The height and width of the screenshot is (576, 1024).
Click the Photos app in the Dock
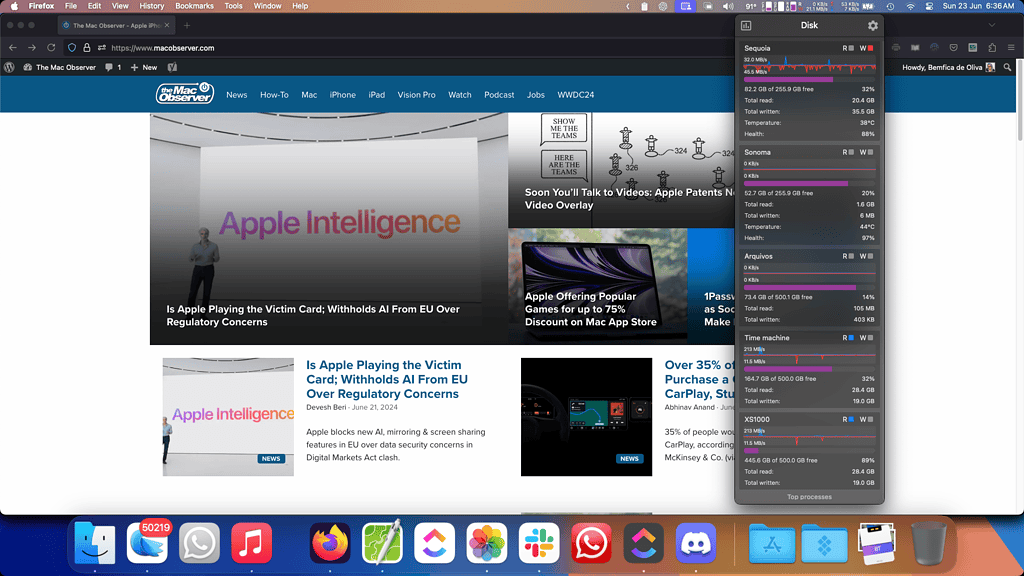[x=487, y=544]
